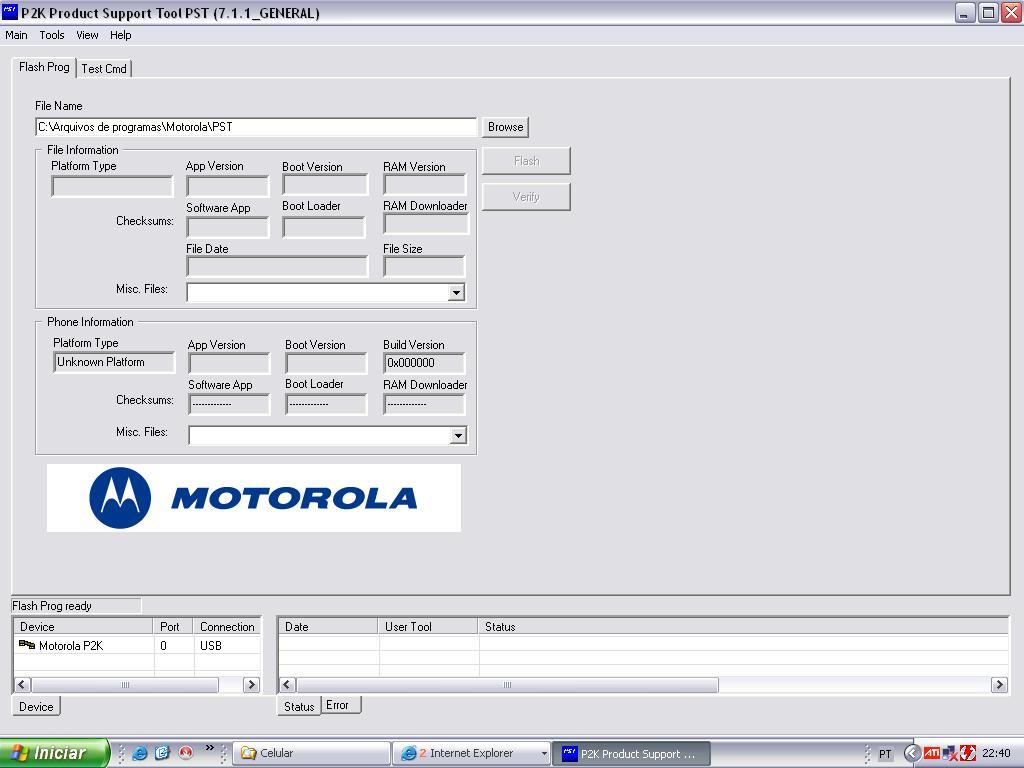Click the Verify button

tap(526, 197)
